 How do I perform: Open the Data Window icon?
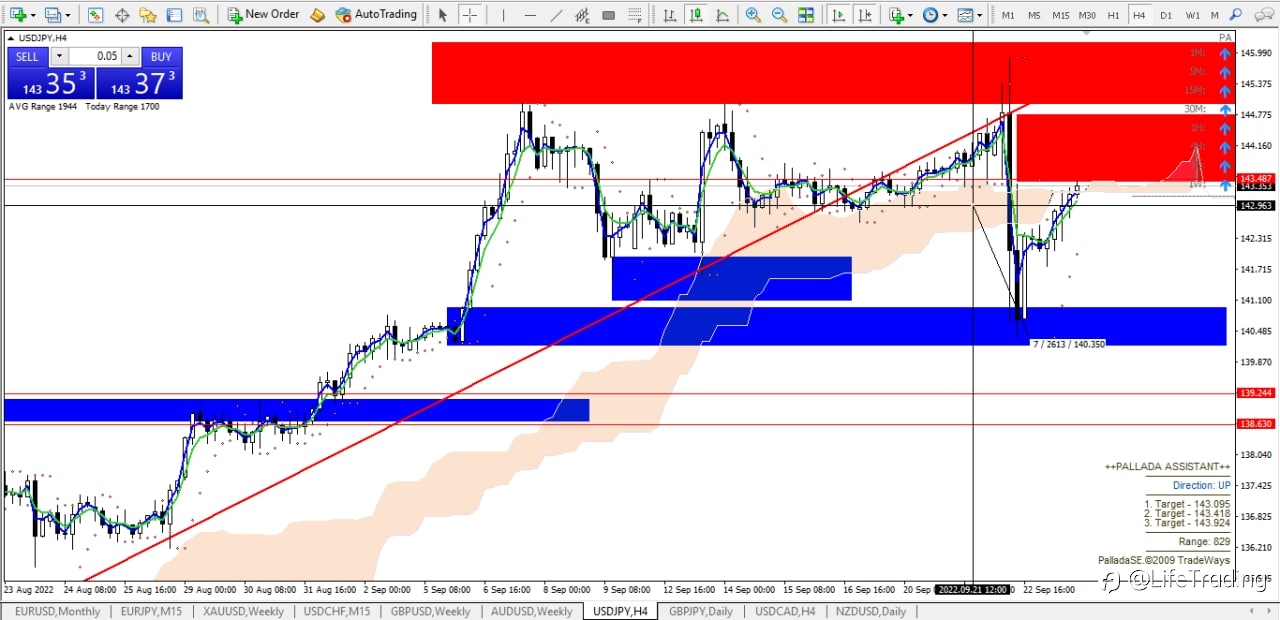(122, 15)
